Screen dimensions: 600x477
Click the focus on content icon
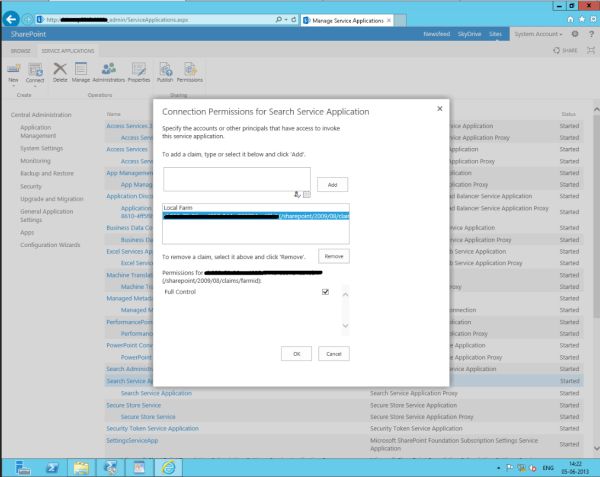point(591,50)
